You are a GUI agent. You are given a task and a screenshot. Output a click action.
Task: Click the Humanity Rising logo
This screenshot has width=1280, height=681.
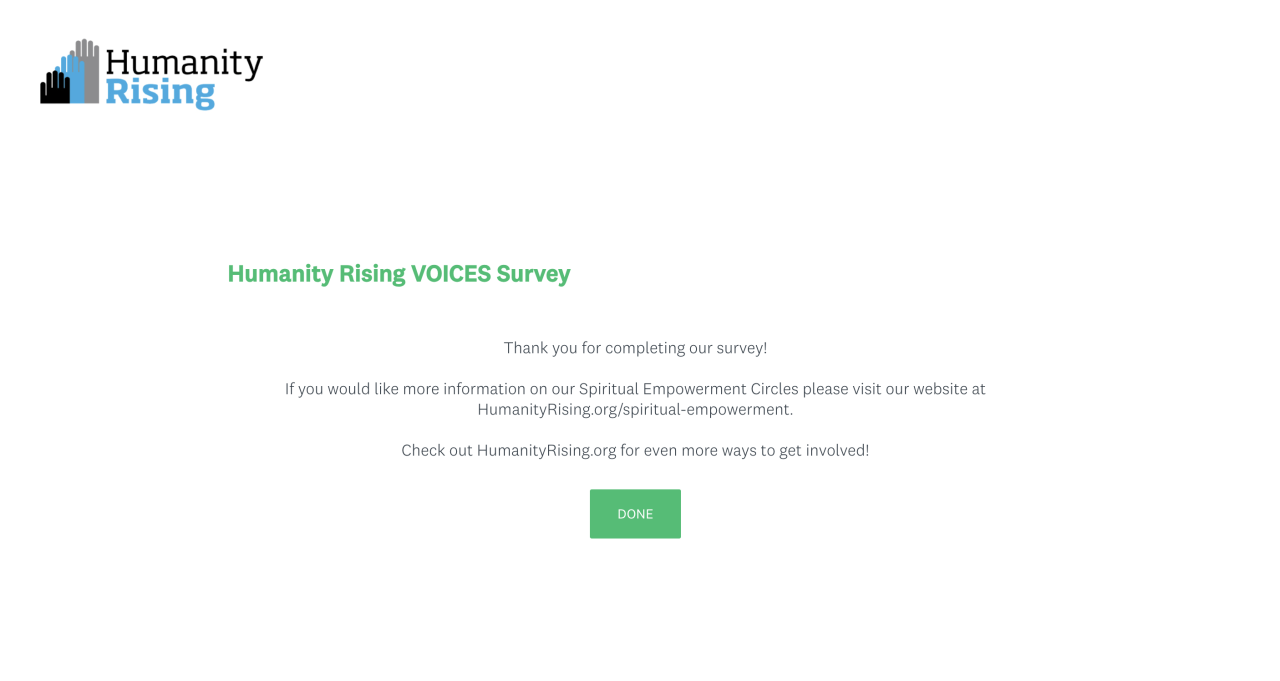click(x=151, y=75)
